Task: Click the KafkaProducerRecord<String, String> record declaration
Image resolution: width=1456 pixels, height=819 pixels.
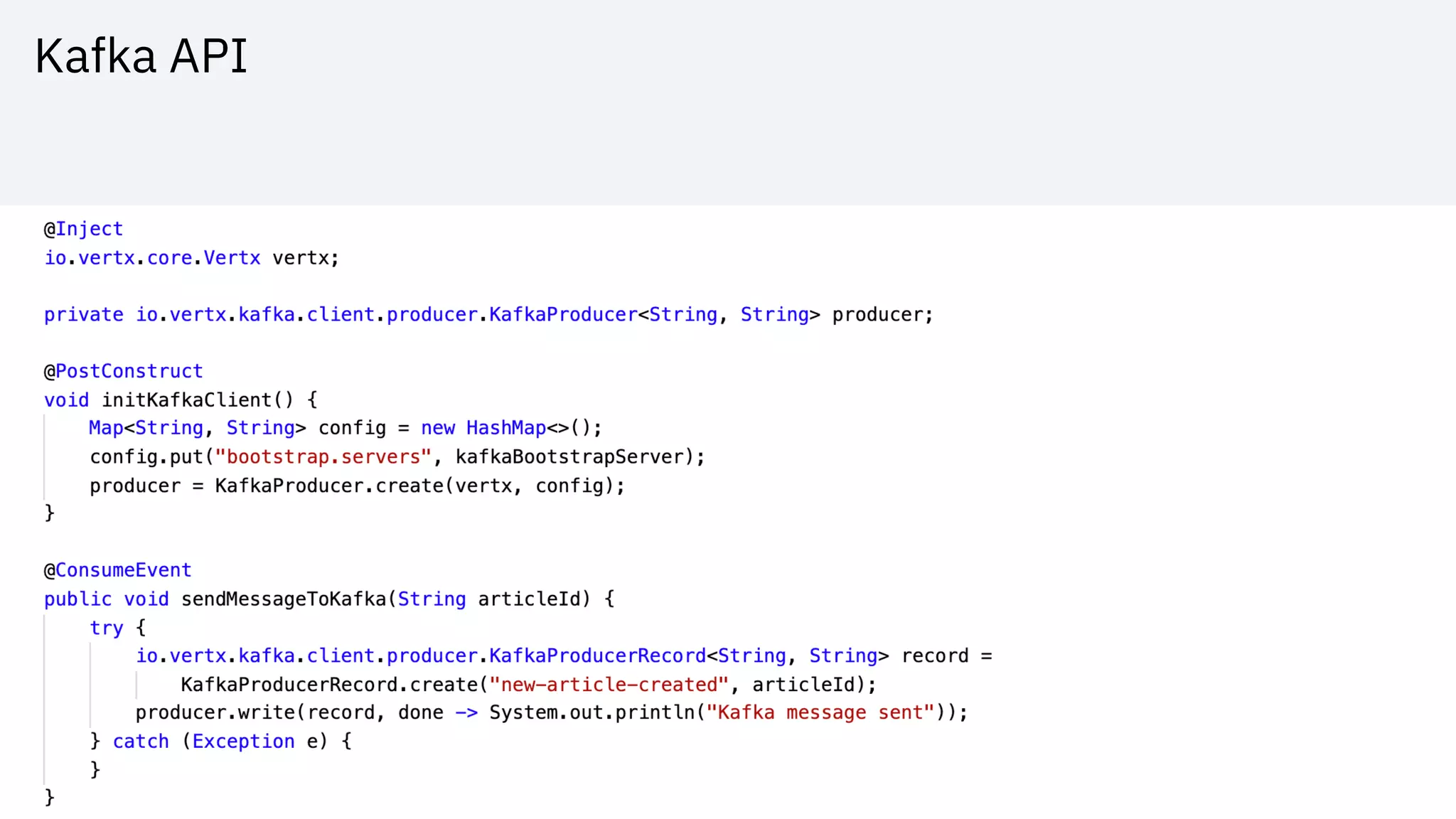Action: tap(564, 655)
